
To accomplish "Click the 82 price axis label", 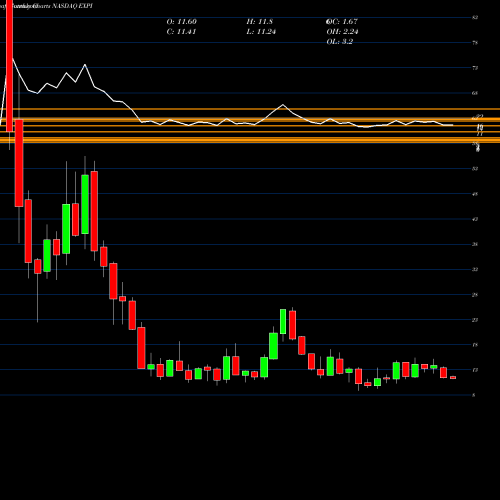I will click(x=475, y=17).
